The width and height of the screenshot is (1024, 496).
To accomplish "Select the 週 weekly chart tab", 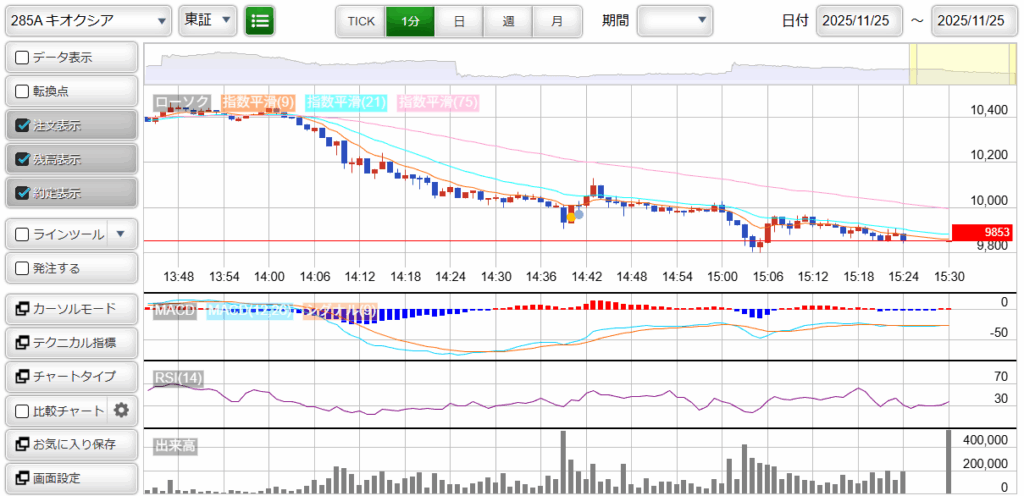I will 508,20.
